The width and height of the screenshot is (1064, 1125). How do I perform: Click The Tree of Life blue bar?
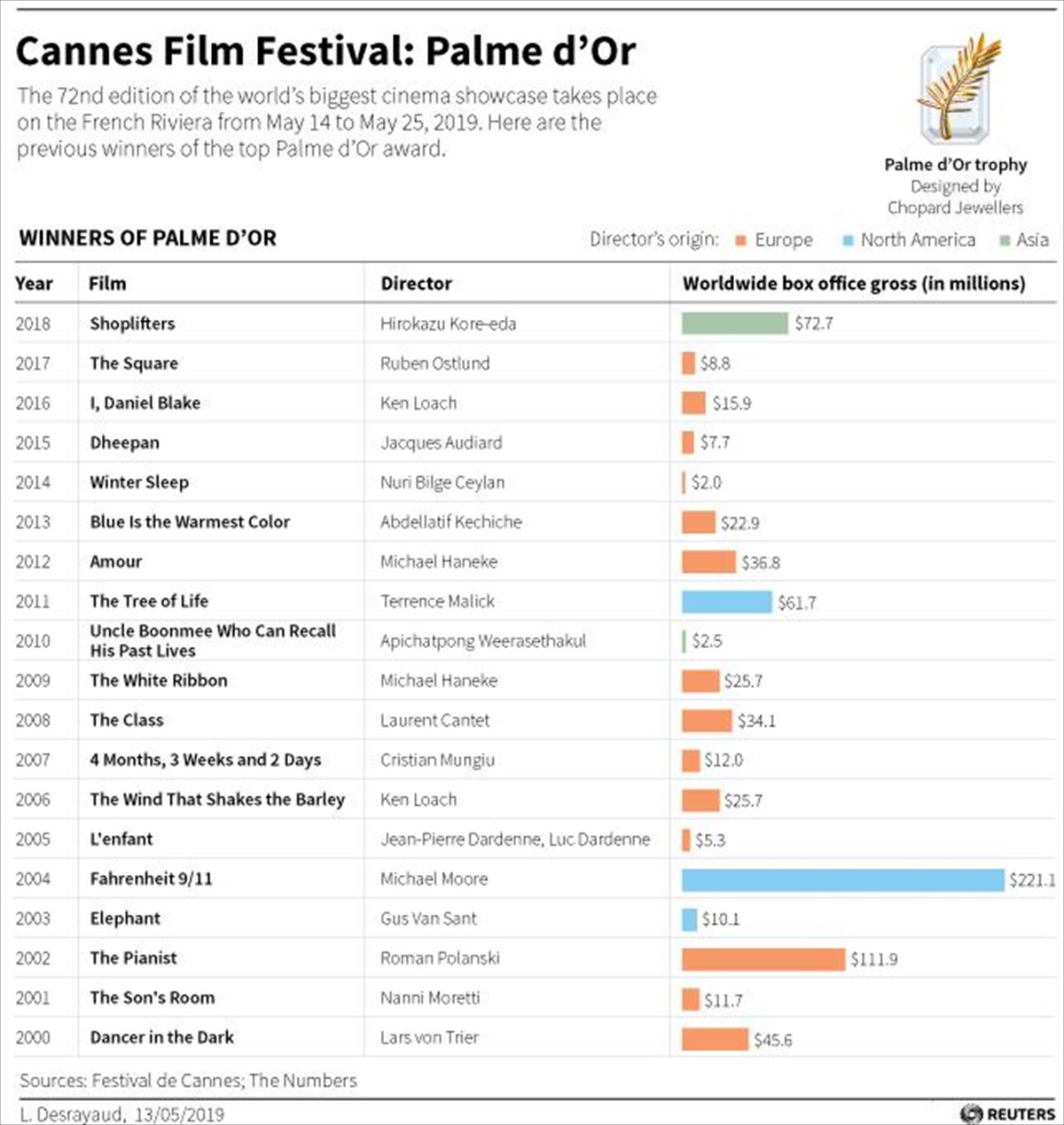click(726, 602)
